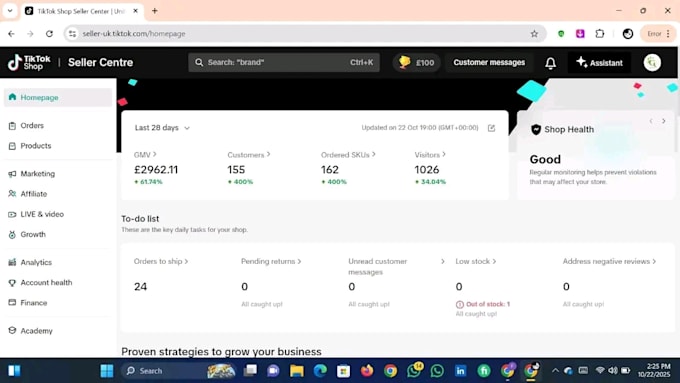
Task: Click the £2962.11 GMV value
Action: click(x=156, y=170)
